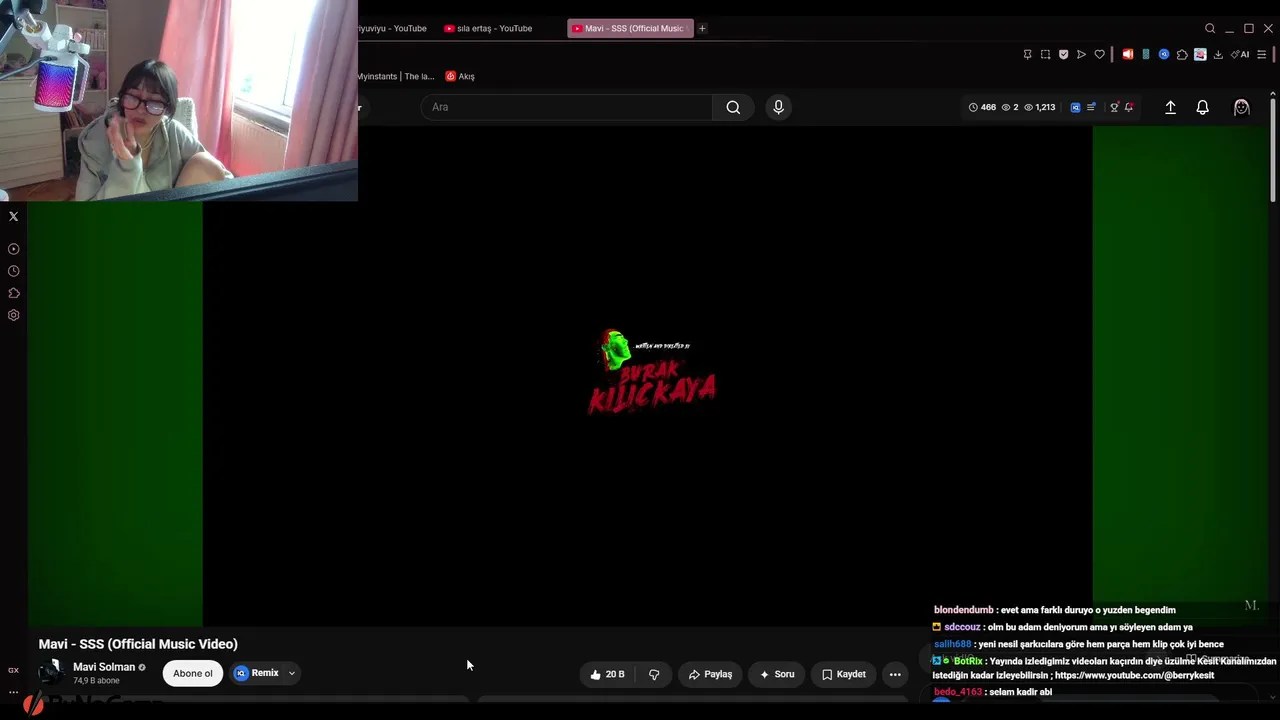Open the AI assistant toolbar button

coord(1240,55)
